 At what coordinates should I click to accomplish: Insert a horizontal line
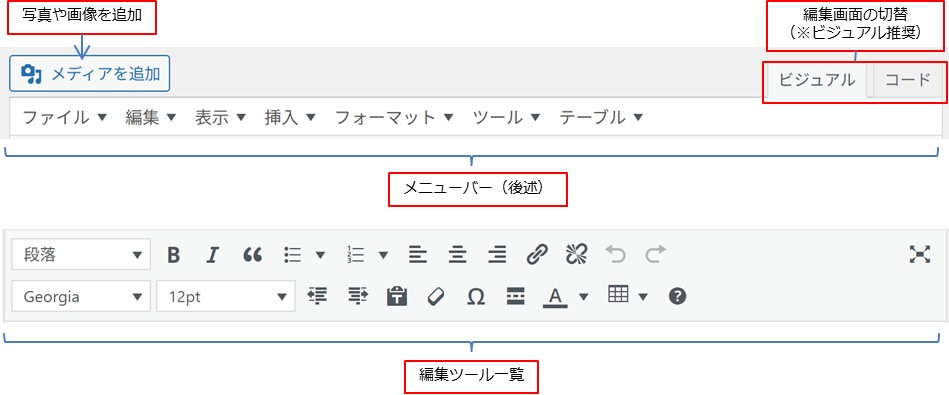515,296
